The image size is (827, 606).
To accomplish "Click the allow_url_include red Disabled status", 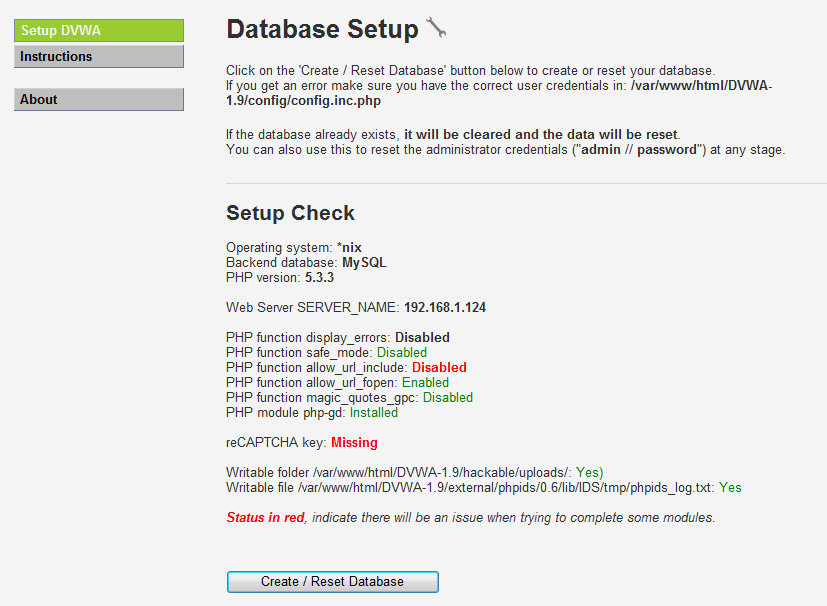I will [x=439, y=368].
